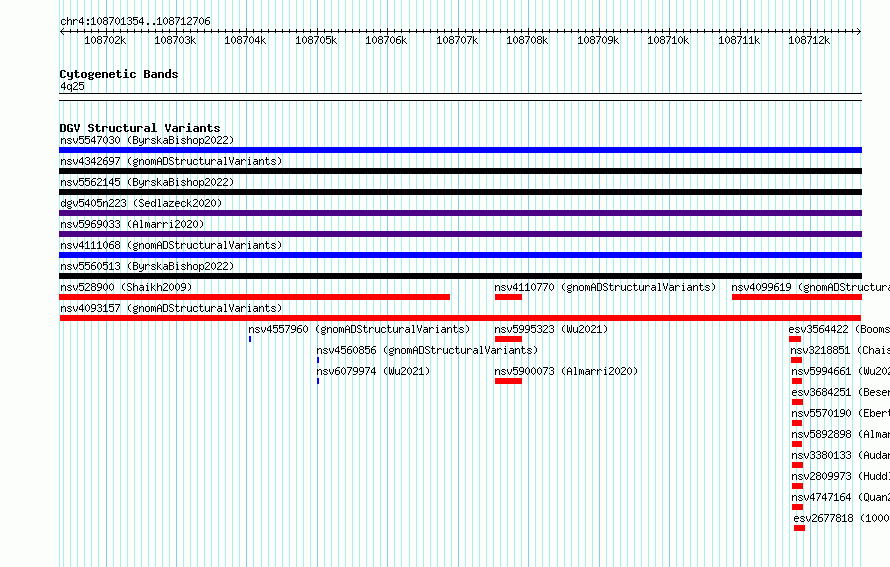Click the dgv5405n223 purple variant bar
Screen dimensions: 890x567
pos(460,213)
